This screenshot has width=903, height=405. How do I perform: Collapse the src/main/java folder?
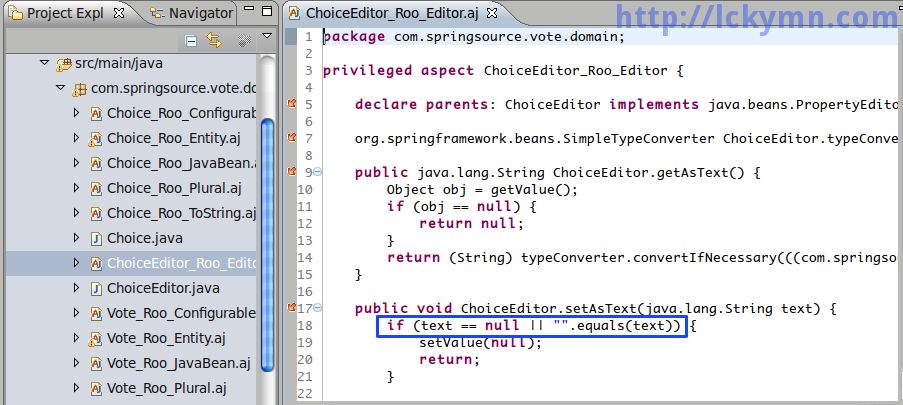pos(44,63)
